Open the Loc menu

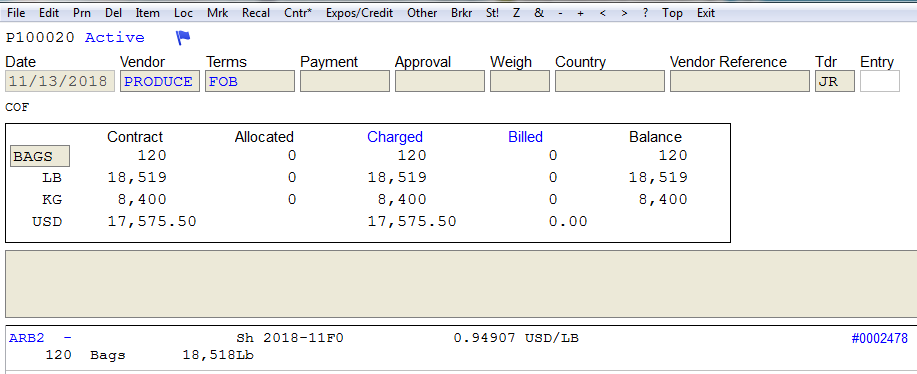point(183,13)
